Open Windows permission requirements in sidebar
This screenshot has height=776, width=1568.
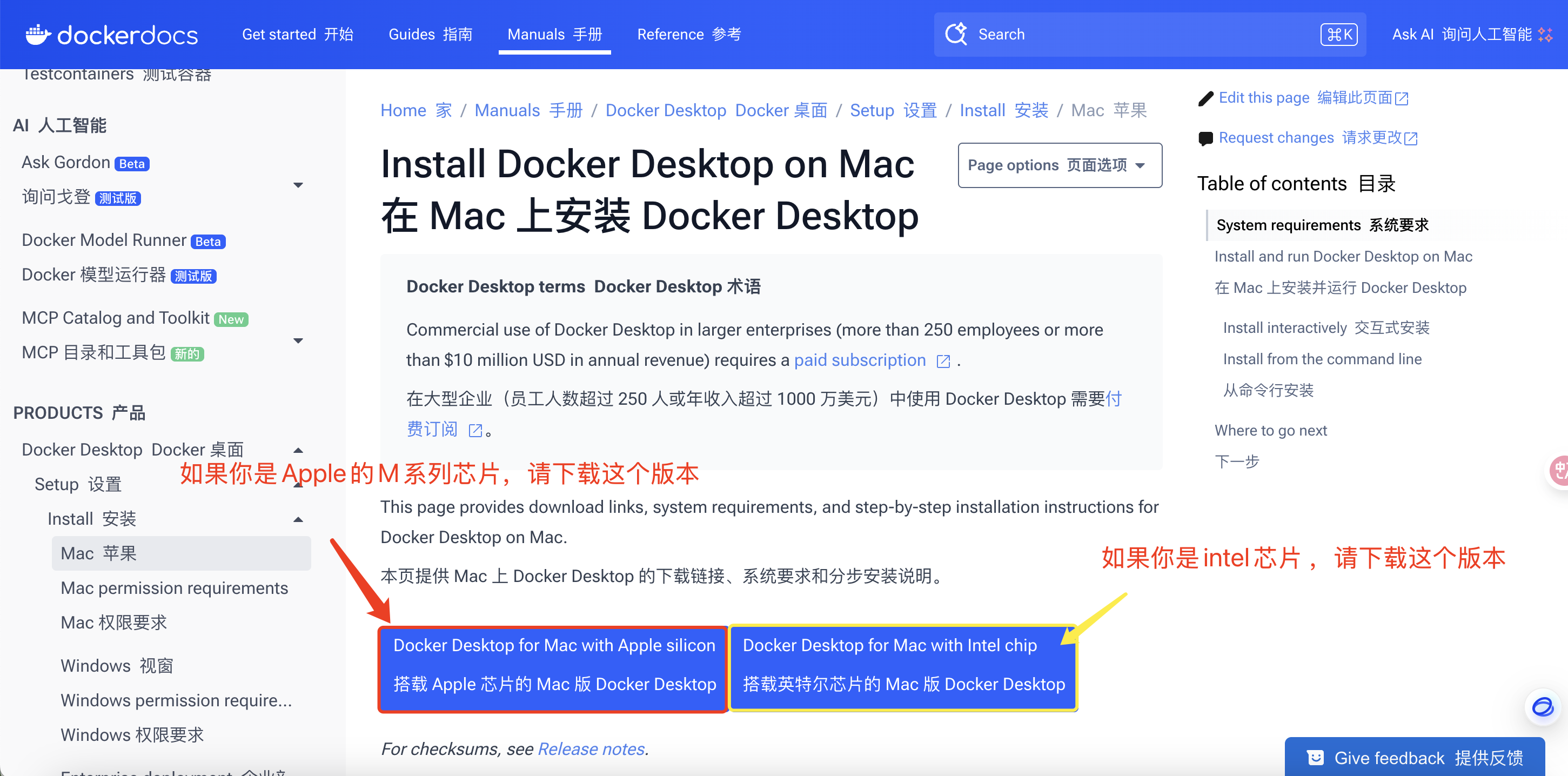pos(177,700)
